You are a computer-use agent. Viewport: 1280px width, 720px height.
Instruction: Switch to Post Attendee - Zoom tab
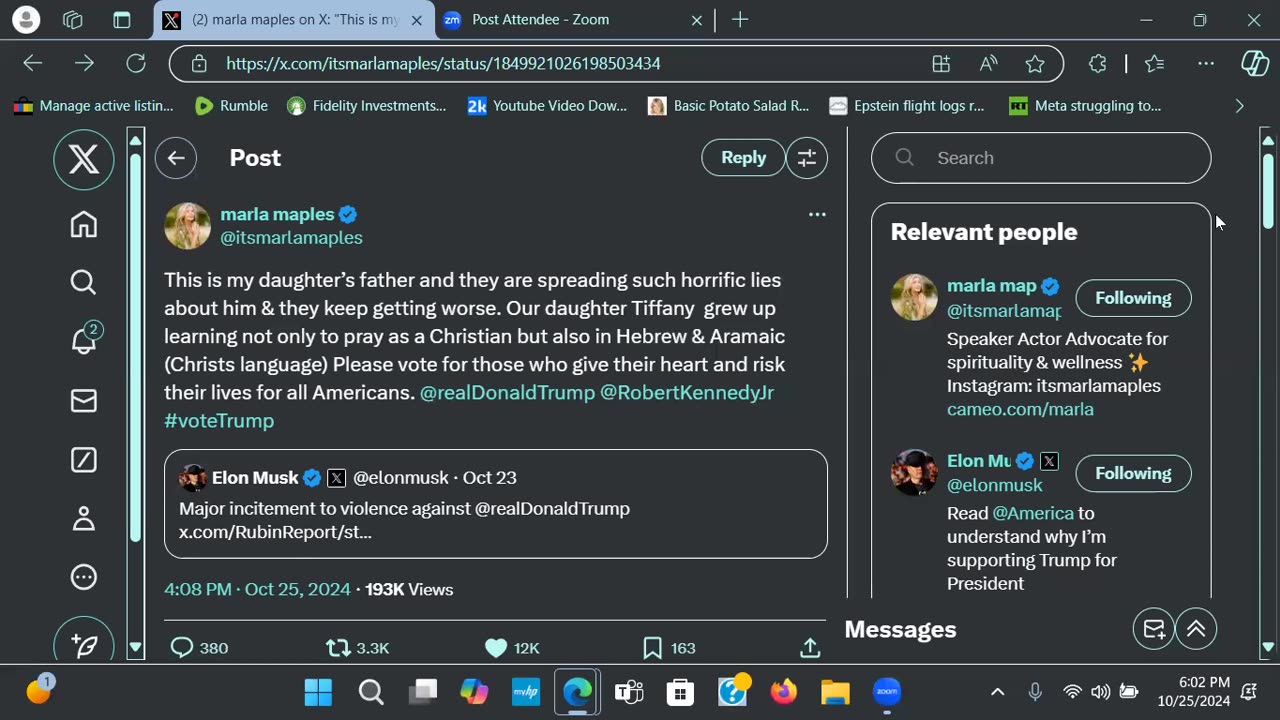540,20
